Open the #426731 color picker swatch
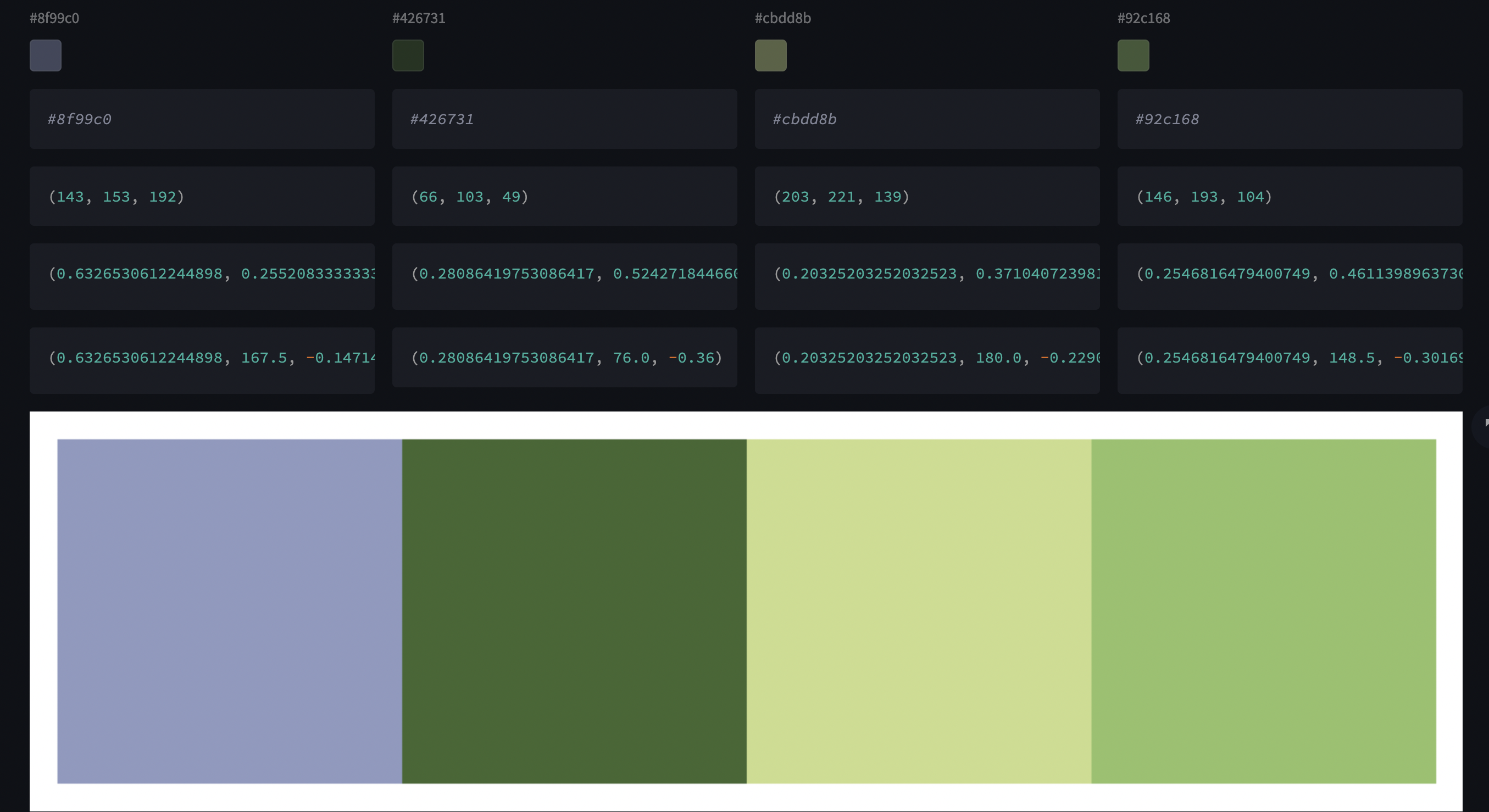The height and width of the screenshot is (812, 1489). pyautogui.click(x=408, y=55)
